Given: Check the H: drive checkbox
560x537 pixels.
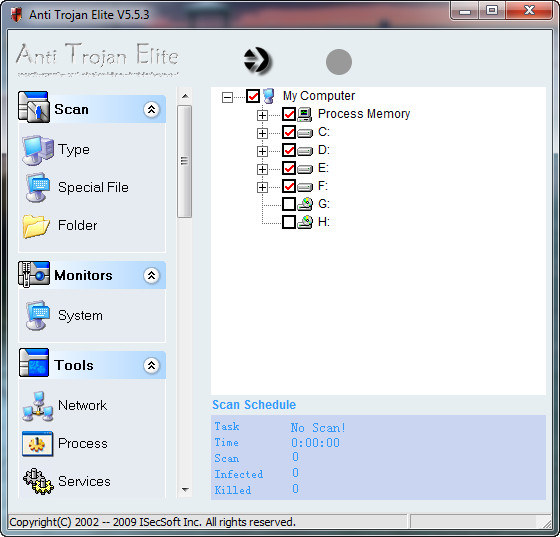Looking at the screenshot, I should coord(289,222).
